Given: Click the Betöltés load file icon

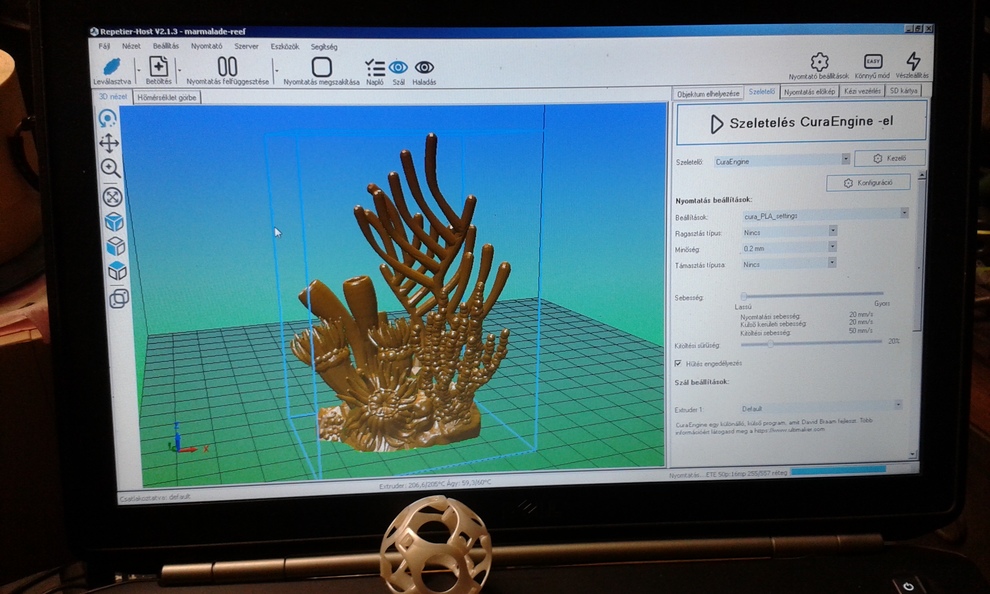Looking at the screenshot, I should tap(158, 66).
